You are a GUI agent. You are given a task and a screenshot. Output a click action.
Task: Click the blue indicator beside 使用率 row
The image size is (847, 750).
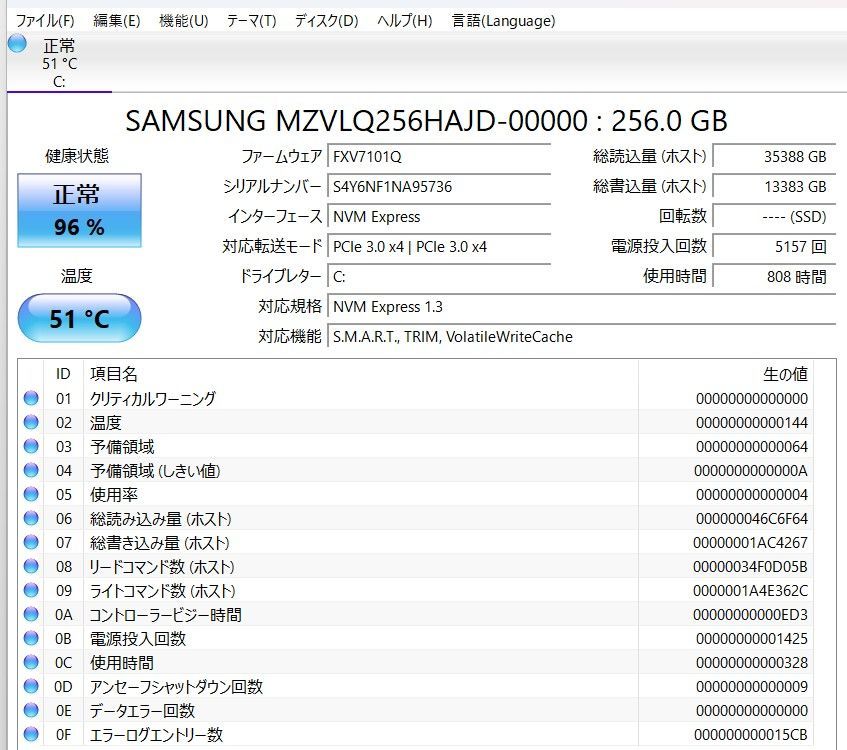tap(31, 494)
